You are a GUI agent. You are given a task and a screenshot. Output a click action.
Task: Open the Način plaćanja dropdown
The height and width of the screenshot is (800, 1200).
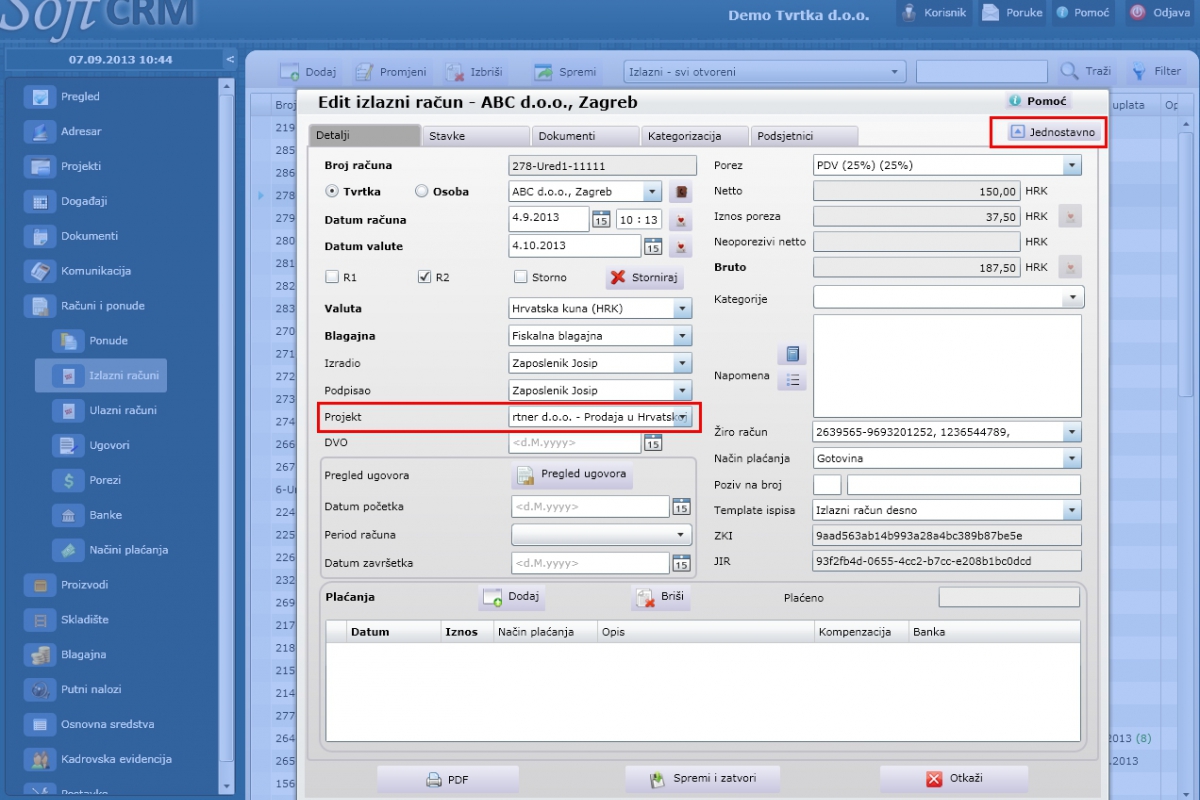[x=1072, y=458]
